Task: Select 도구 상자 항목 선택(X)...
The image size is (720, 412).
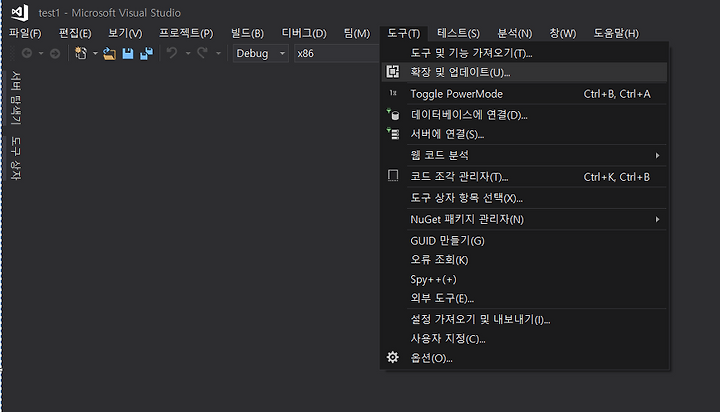Action: (x=524, y=198)
